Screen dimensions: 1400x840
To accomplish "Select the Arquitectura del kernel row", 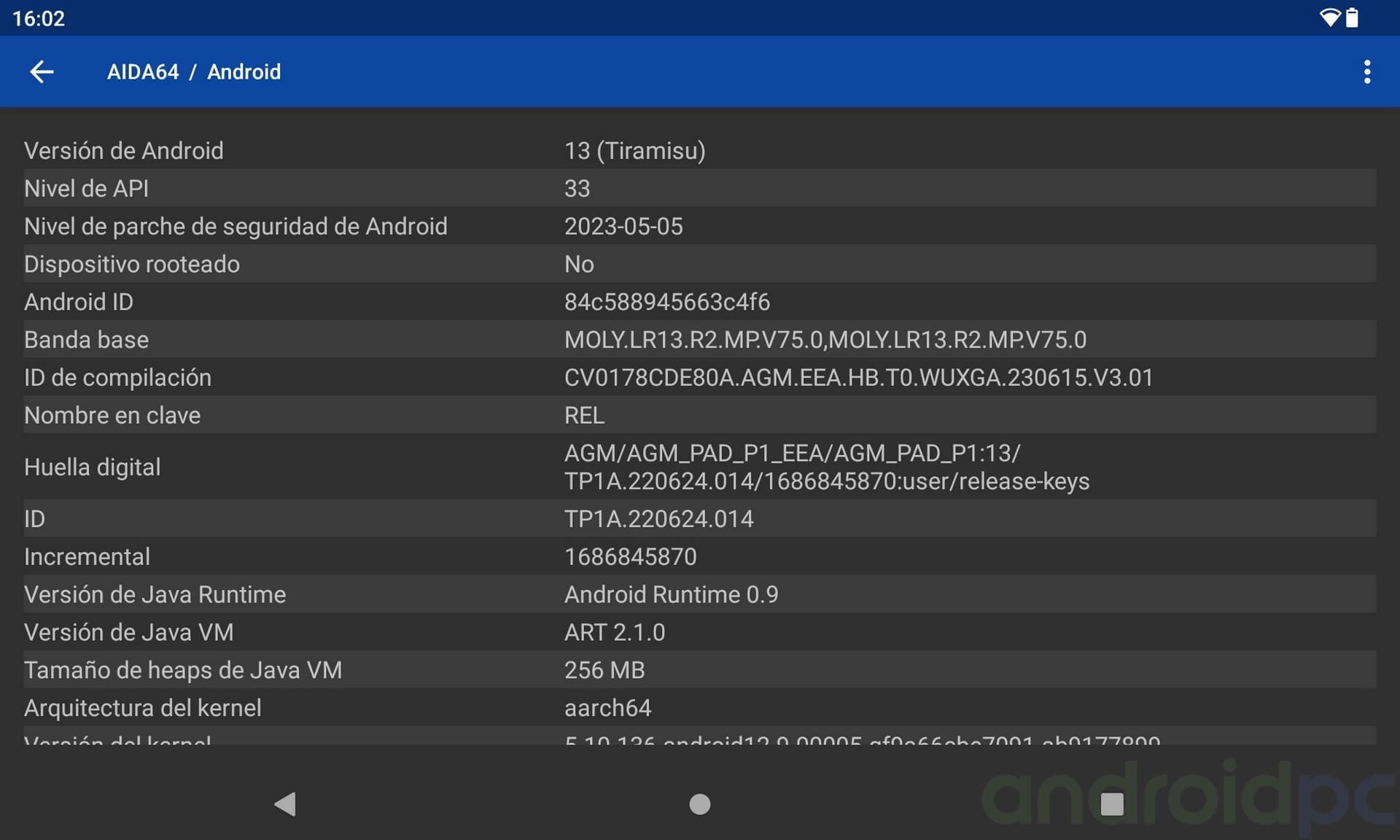I will pos(292,707).
